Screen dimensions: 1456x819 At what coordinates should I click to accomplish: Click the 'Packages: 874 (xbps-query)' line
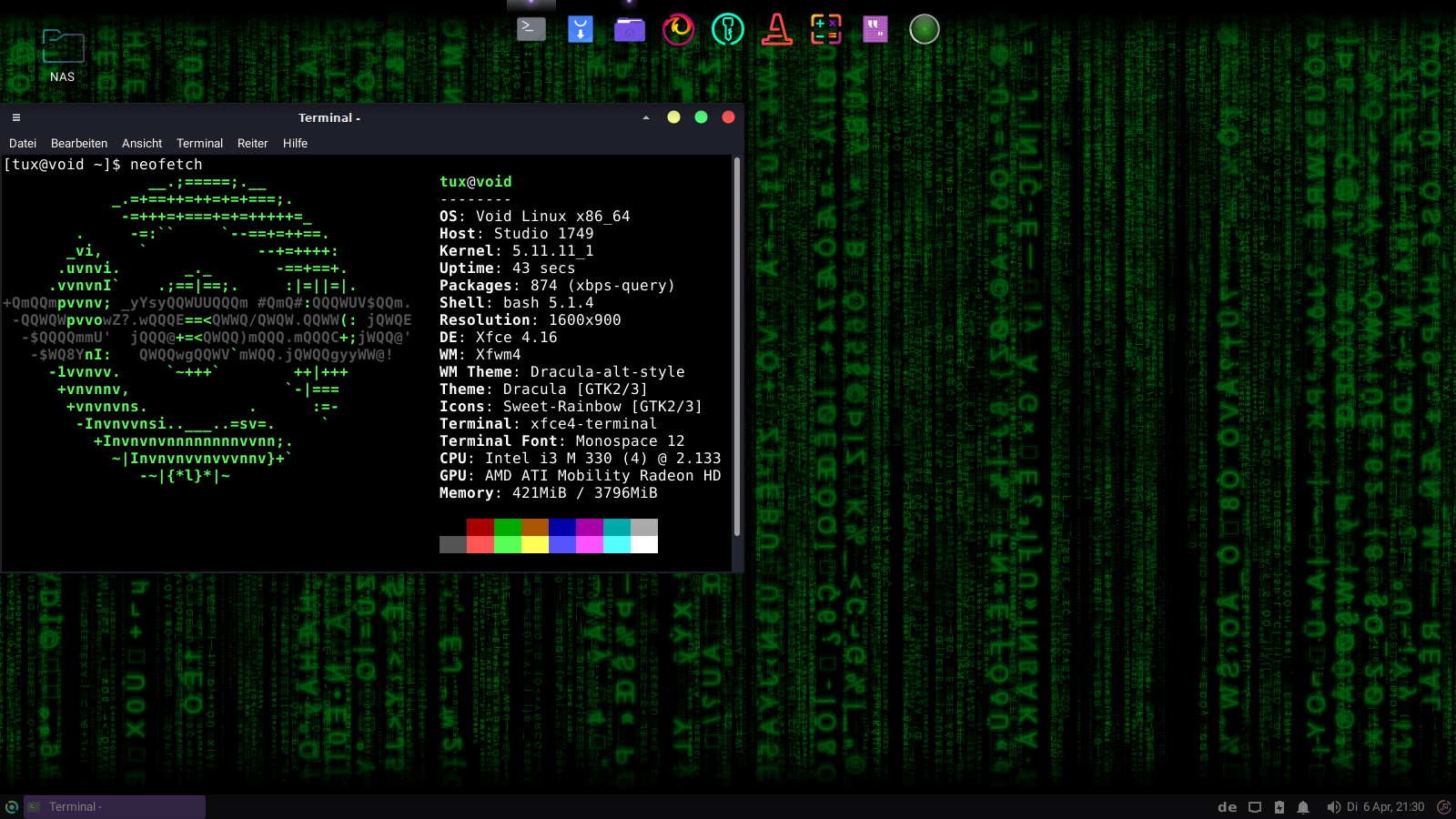558,286
